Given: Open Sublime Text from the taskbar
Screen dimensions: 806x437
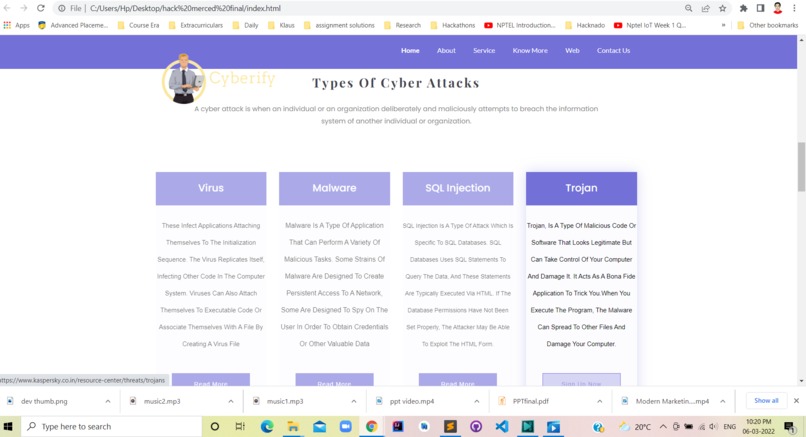Looking at the screenshot, I should (450, 427).
